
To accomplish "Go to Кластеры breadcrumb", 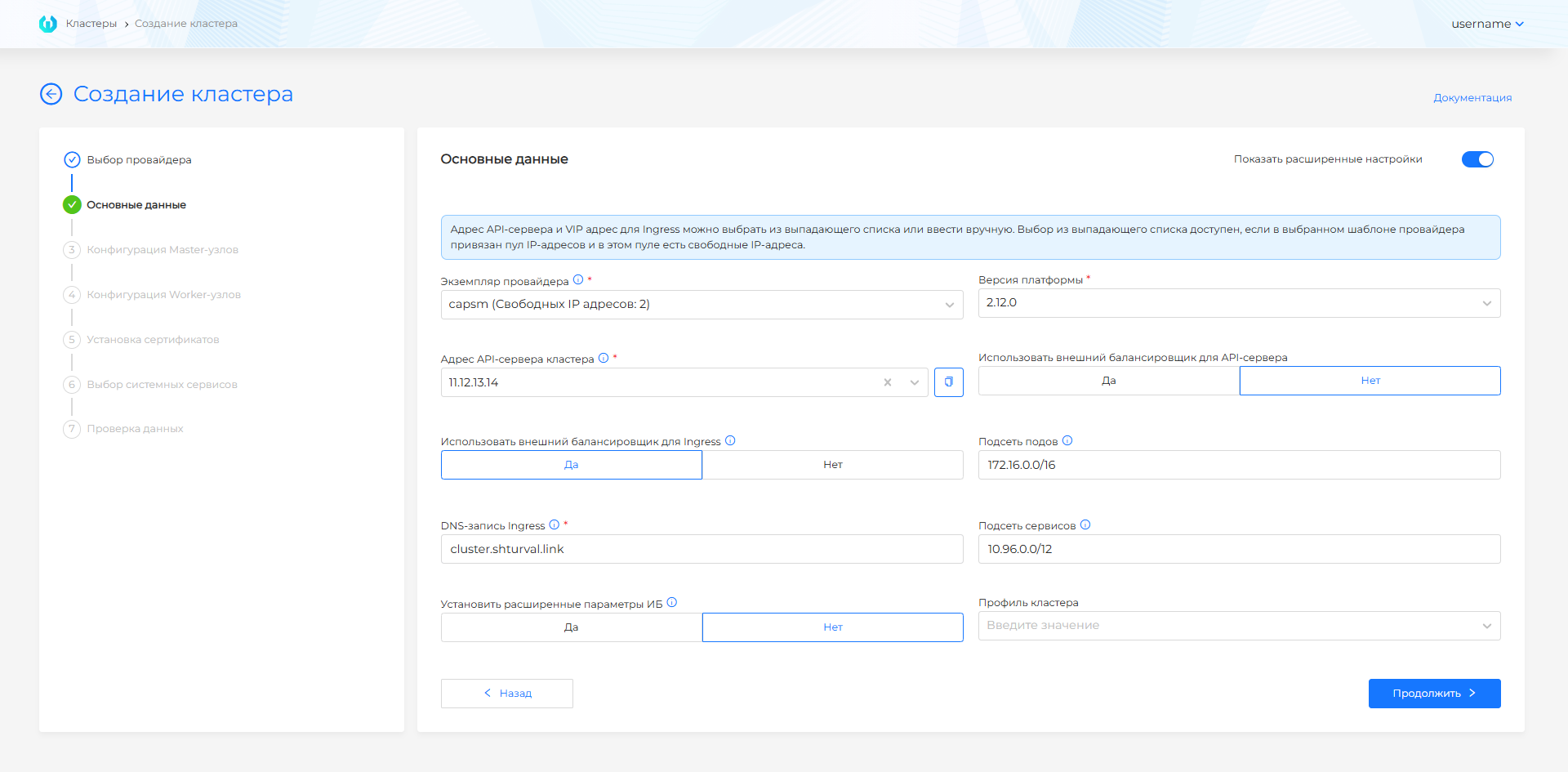I will (91, 24).
